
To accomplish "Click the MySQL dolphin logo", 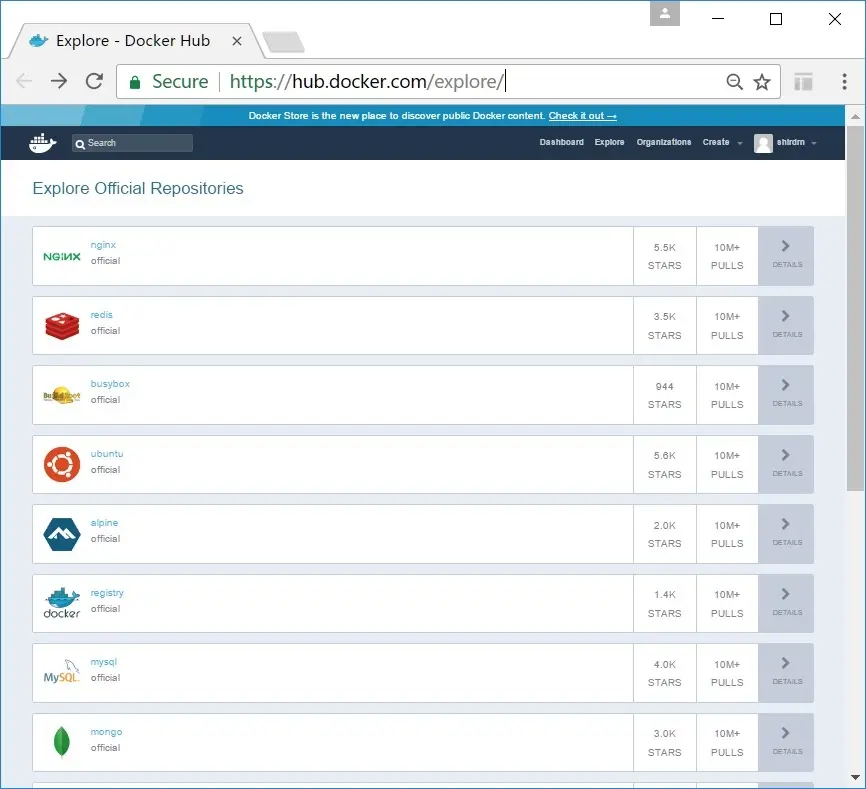I will pyautogui.click(x=62, y=672).
